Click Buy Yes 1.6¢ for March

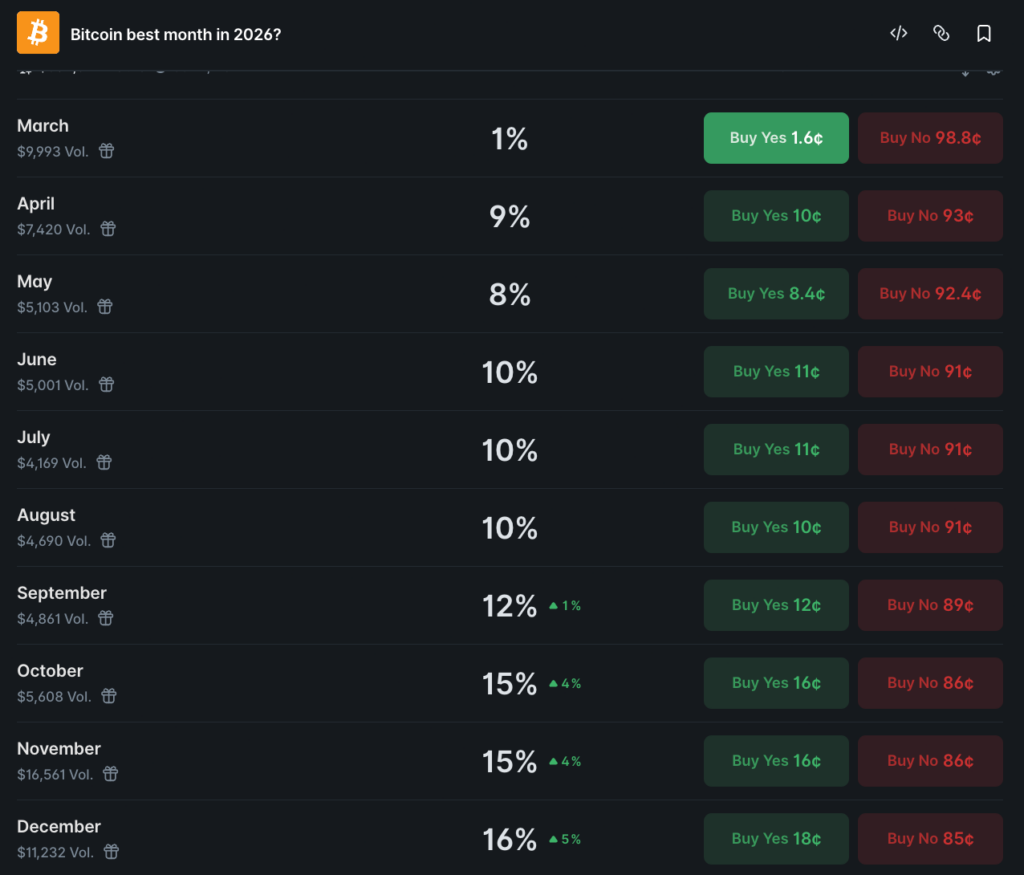point(776,138)
